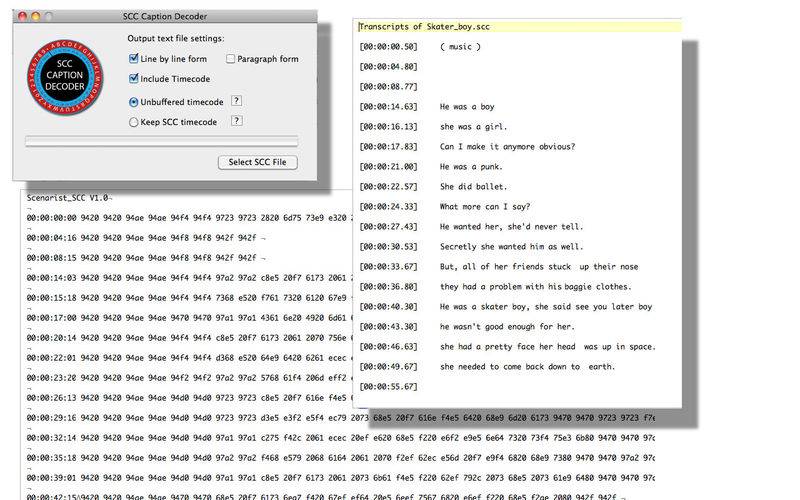The height and width of the screenshot is (500, 800).
Task: Click the decoding progress bar
Action: pyautogui.click(x=161, y=142)
